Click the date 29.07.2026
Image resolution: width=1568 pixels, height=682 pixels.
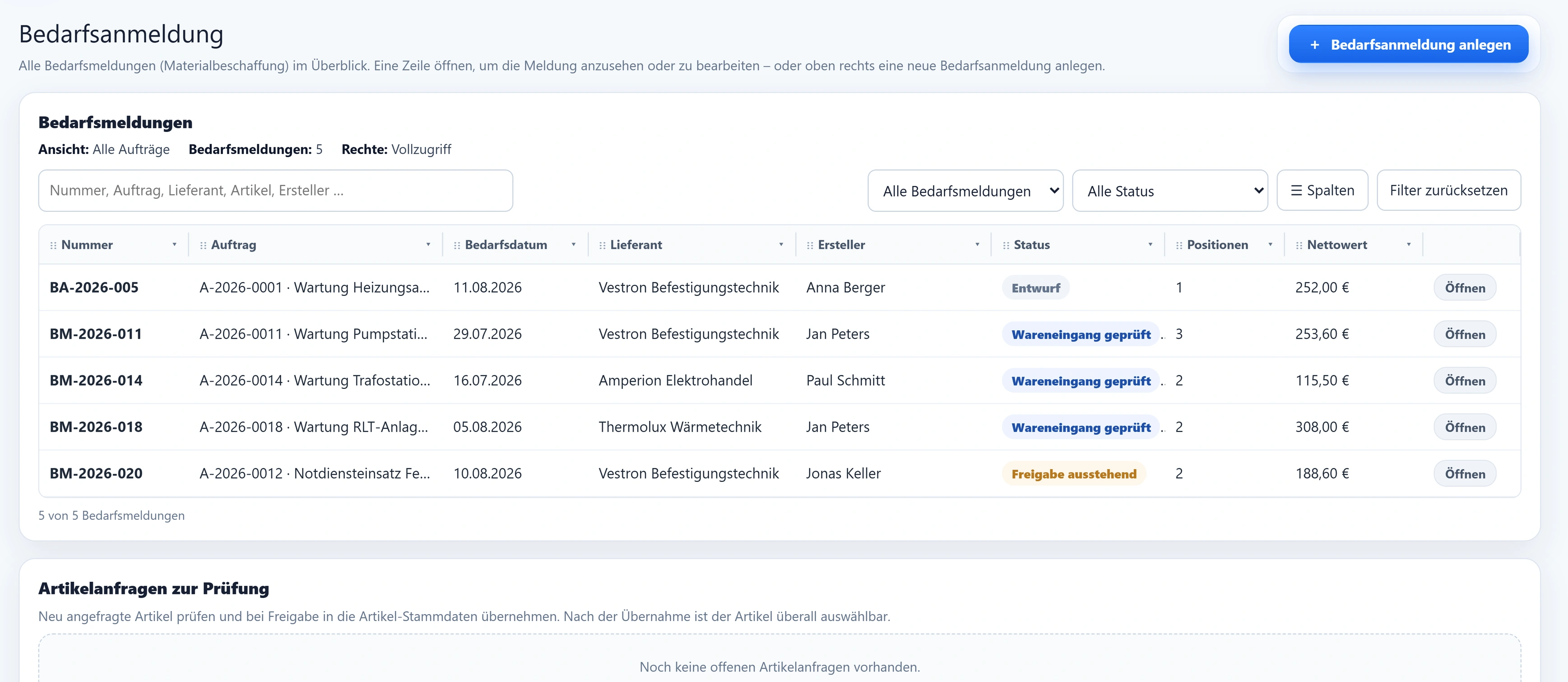point(487,334)
